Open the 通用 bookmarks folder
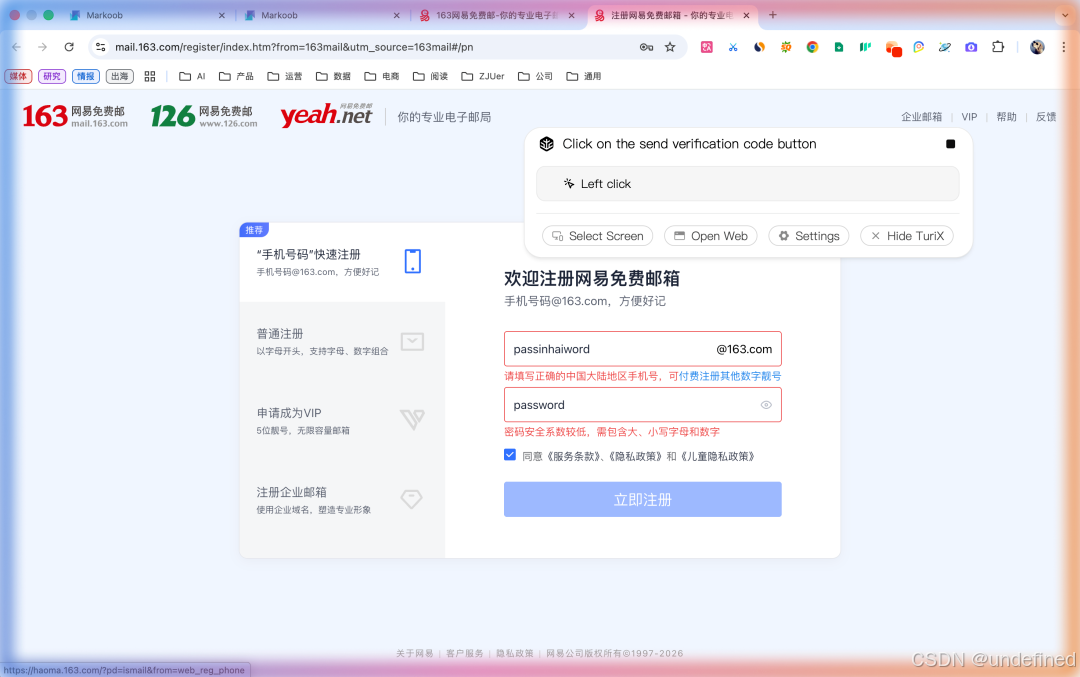This screenshot has width=1080, height=677. click(x=585, y=76)
